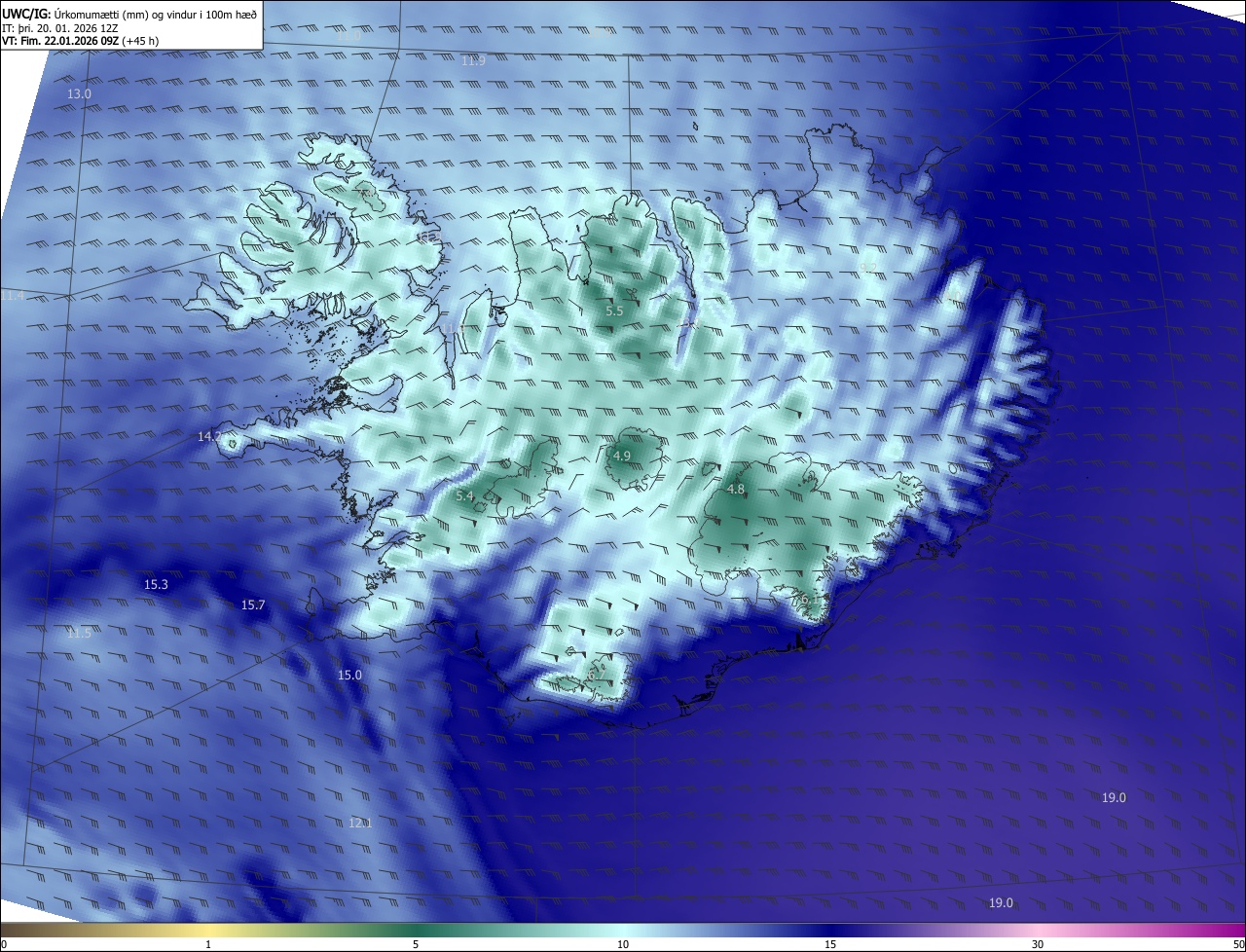
Task: Click the '30' tick on the color scale
Action: coord(1038,945)
